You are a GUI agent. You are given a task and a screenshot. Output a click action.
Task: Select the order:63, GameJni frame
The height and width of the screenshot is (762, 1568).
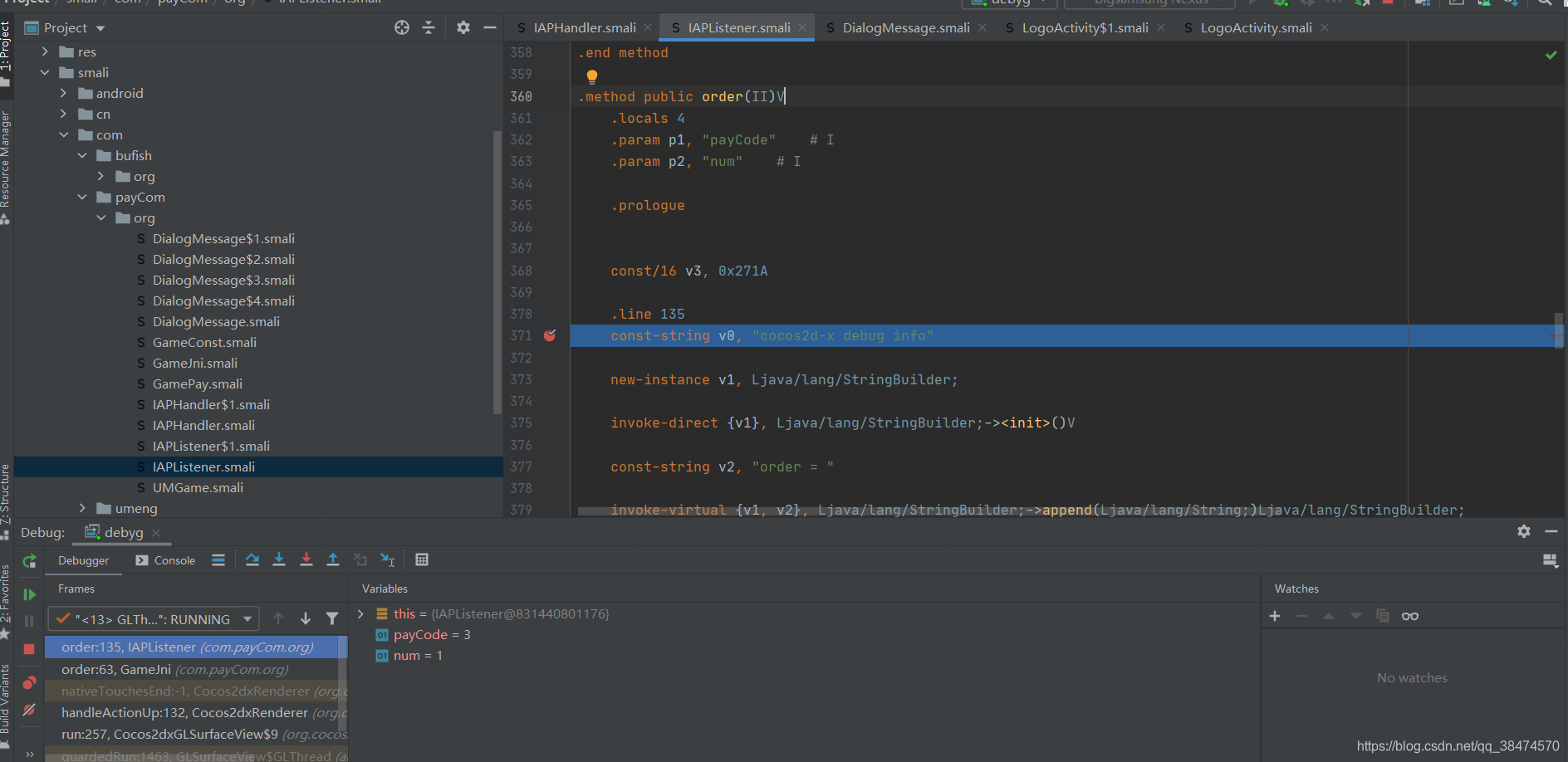point(196,669)
